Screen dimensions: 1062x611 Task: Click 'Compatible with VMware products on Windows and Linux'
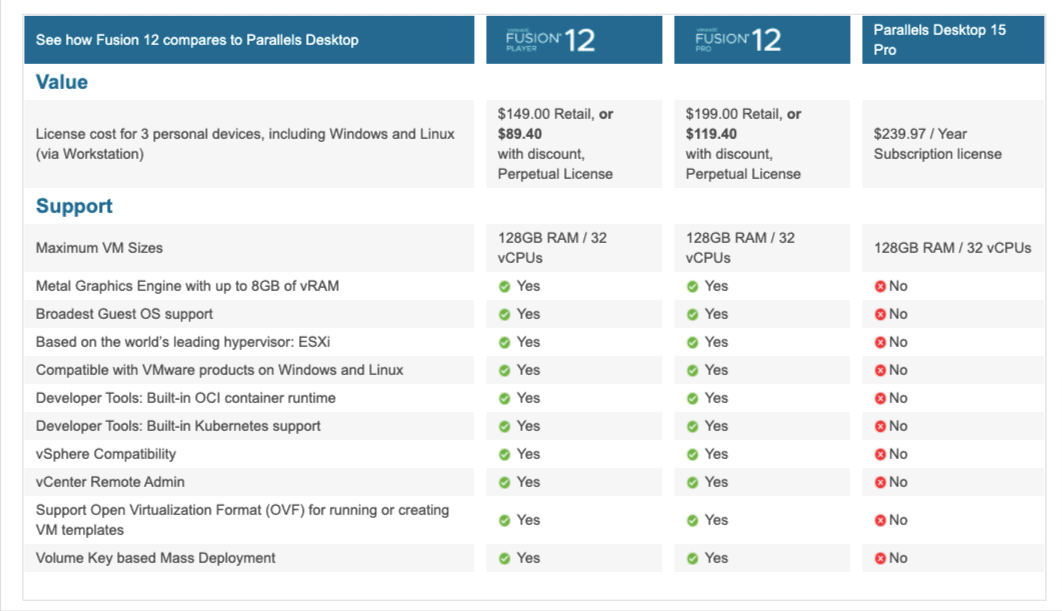[x=219, y=370]
